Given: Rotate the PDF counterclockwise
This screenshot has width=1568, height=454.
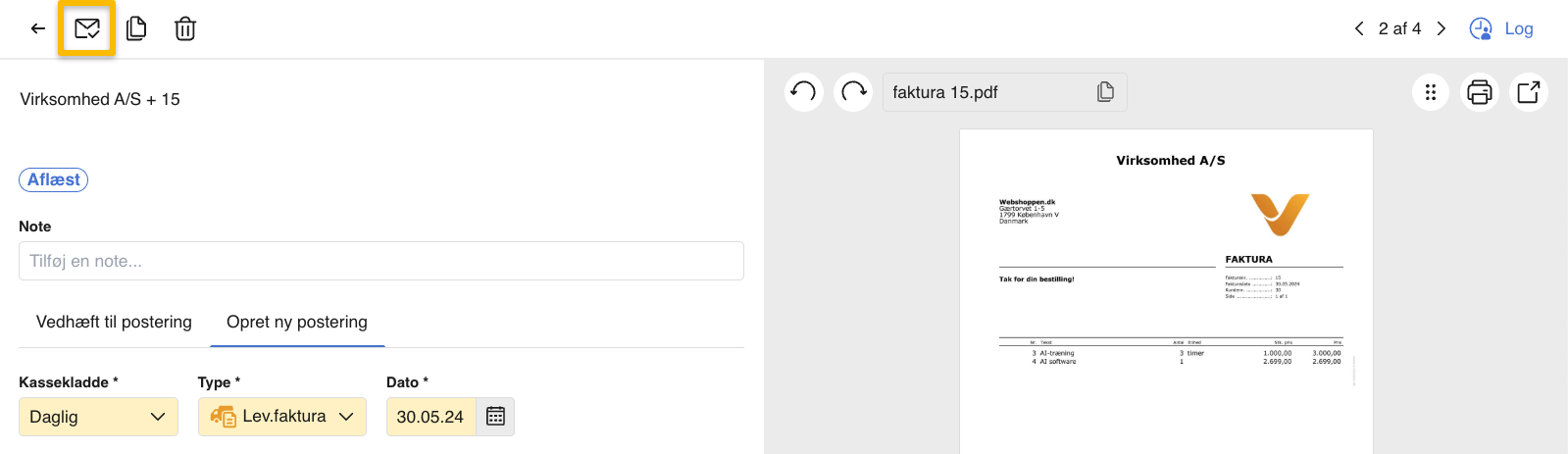Looking at the screenshot, I should pos(803,92).
